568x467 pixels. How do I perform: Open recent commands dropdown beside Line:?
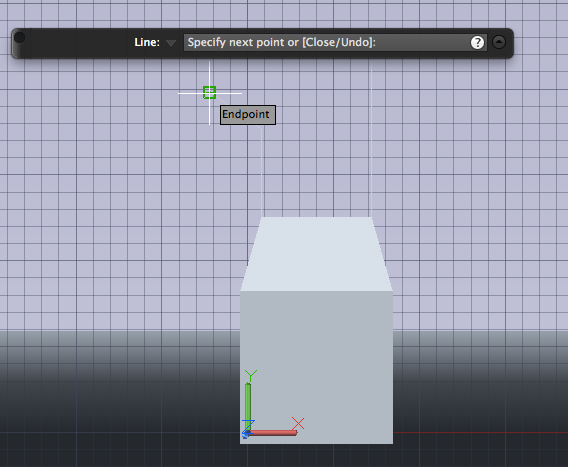(x=171, y=43)
